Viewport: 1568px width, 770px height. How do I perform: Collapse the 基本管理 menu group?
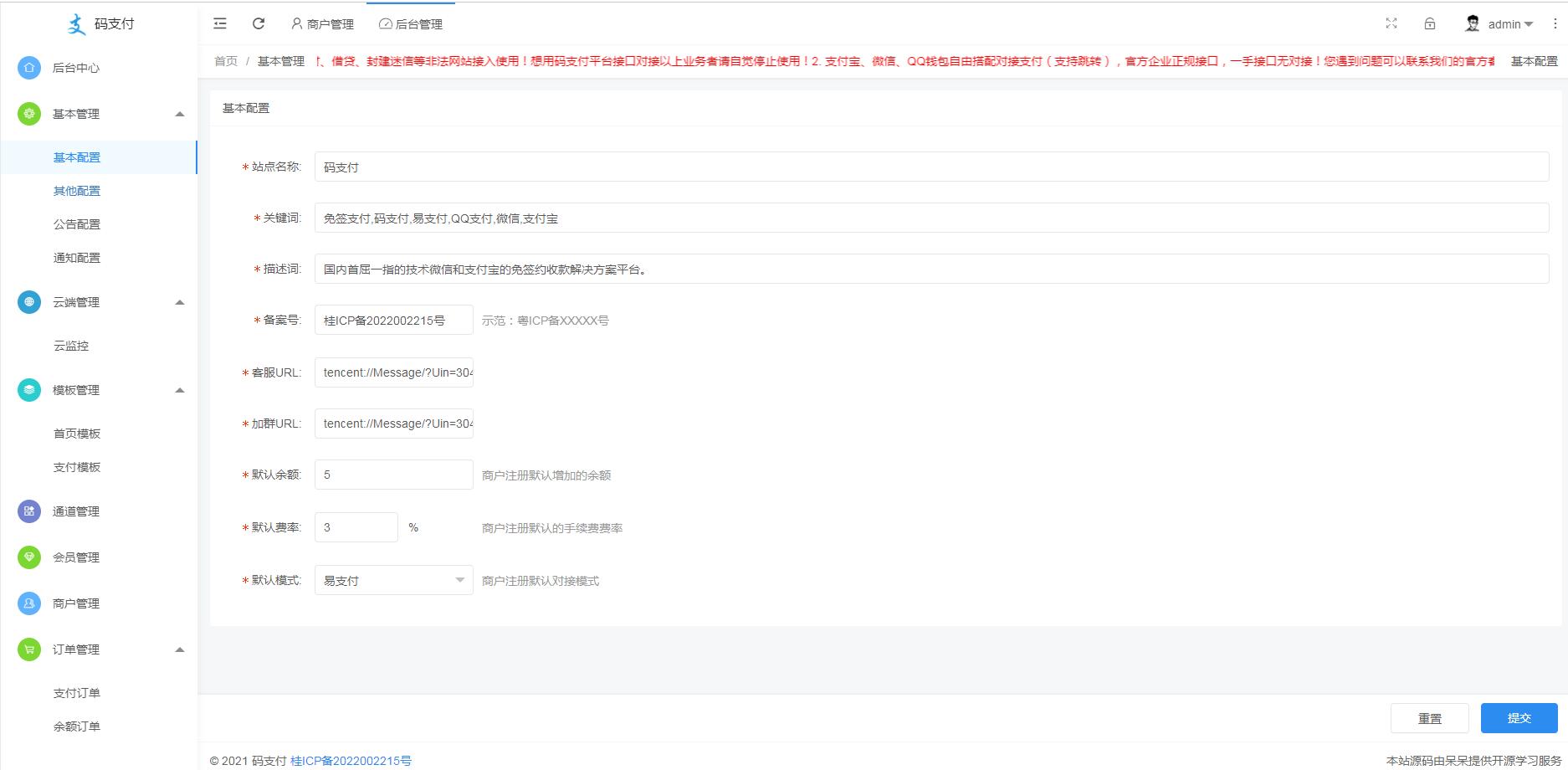[x=179, y=114]
